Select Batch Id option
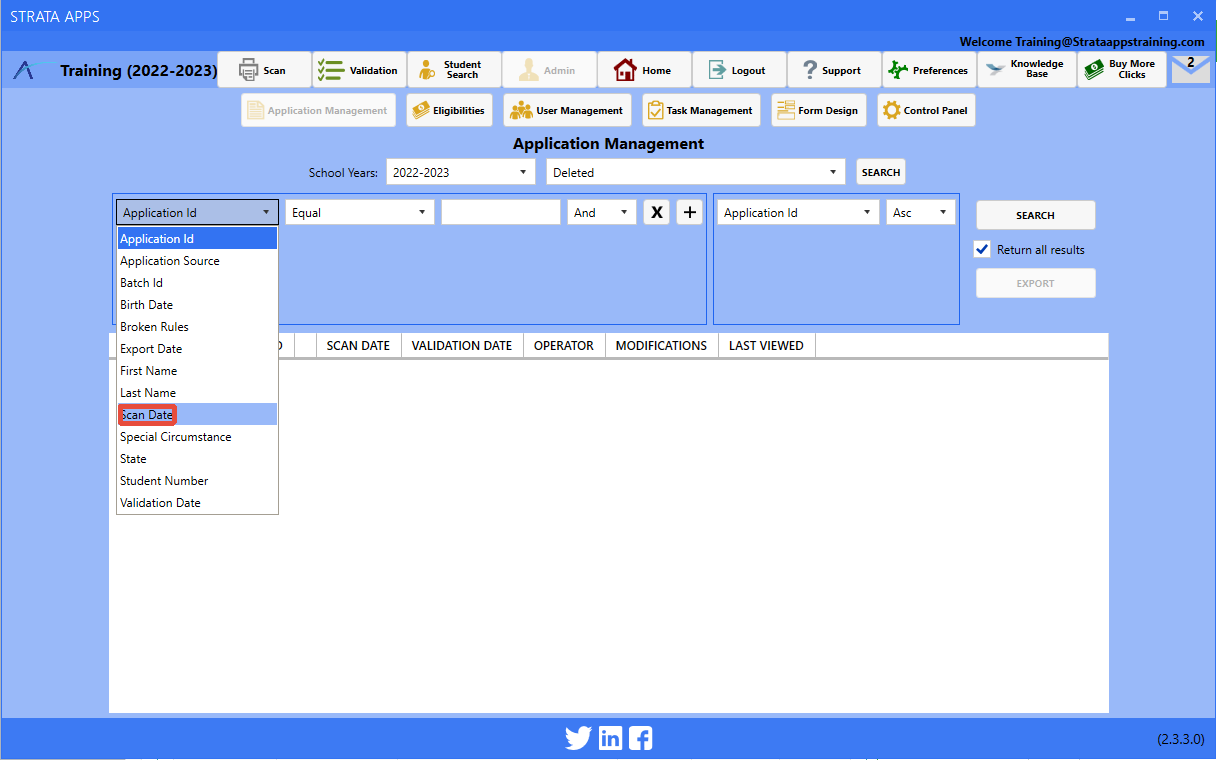The height and width of the screenshot is (760, 1217). tap(197, 283)
